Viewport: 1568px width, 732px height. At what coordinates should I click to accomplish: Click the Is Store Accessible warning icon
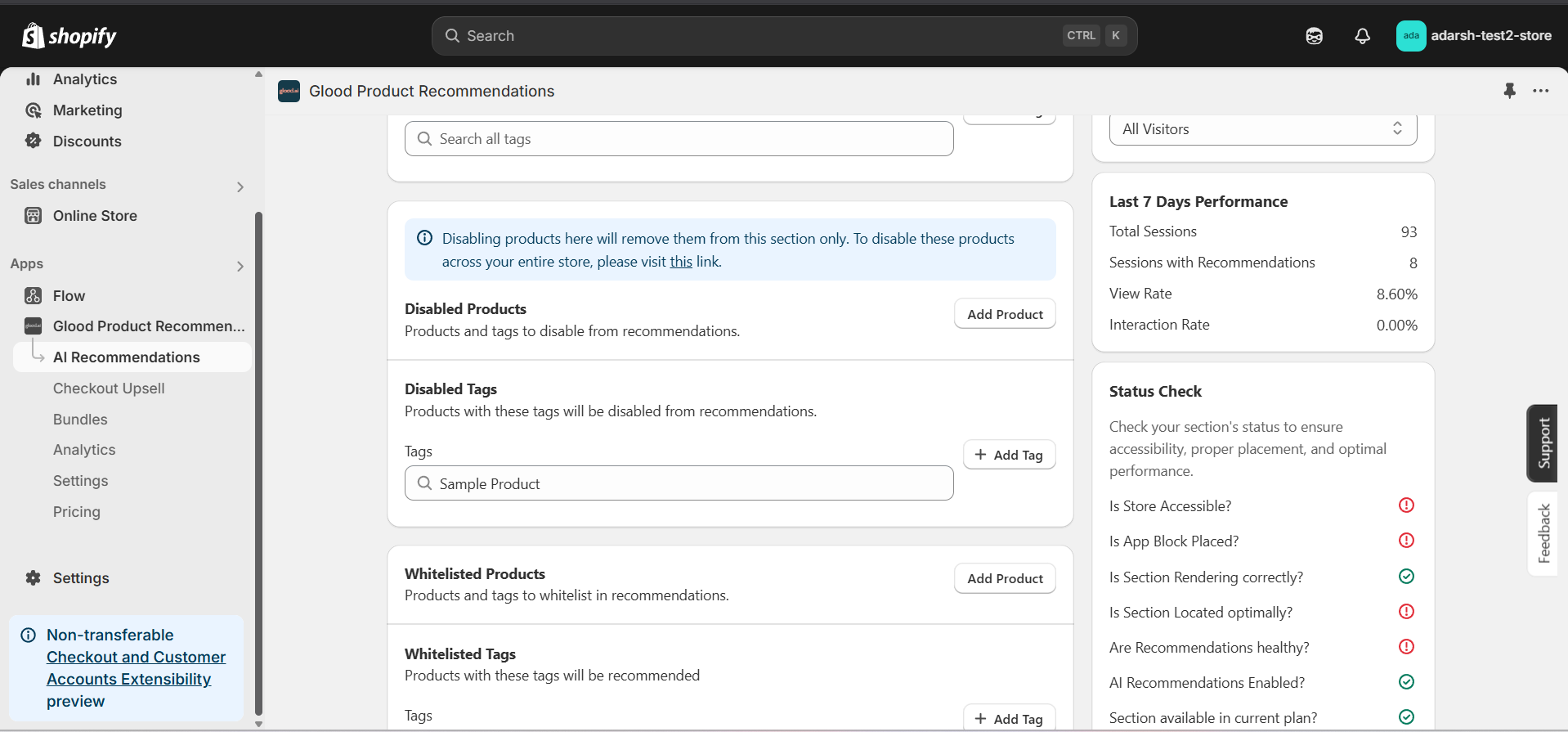[1406, 505]
